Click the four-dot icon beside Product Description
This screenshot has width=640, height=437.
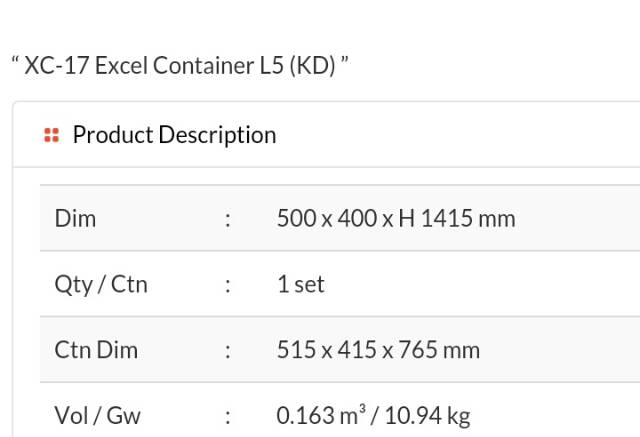(x=52, y=135)
